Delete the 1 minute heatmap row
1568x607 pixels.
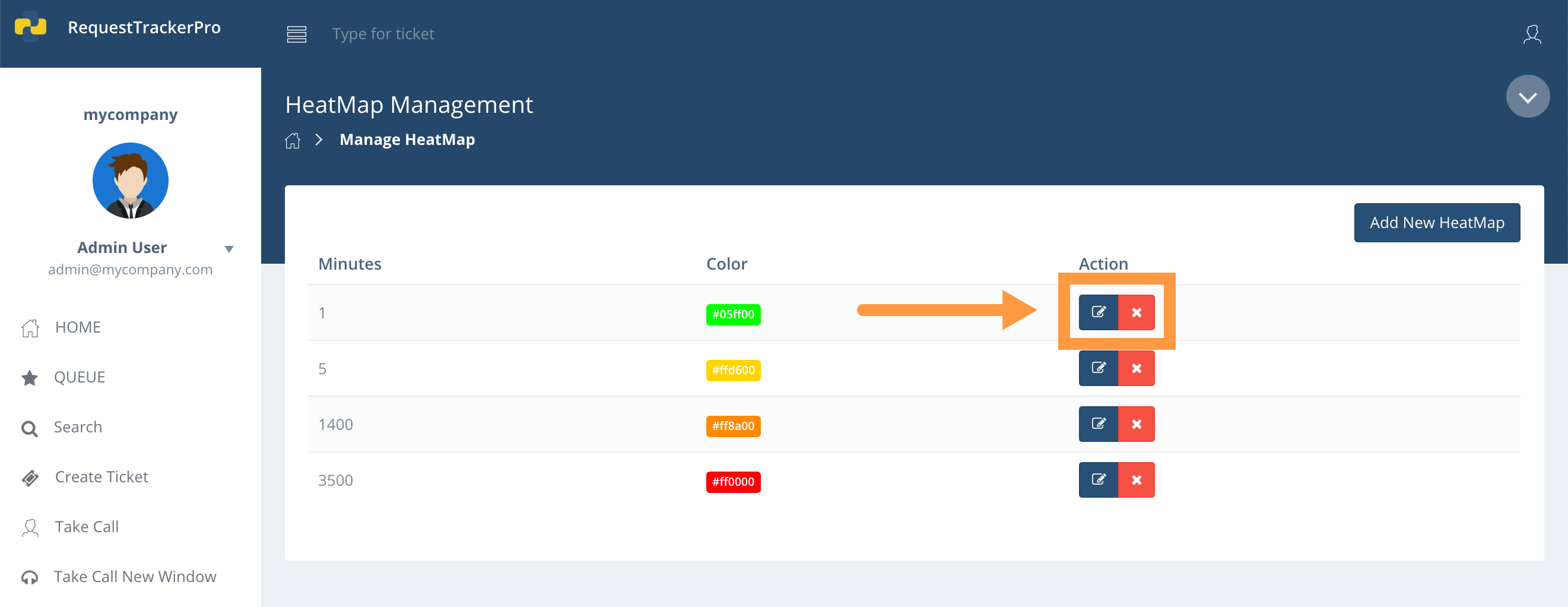(x=1137, y=312)
